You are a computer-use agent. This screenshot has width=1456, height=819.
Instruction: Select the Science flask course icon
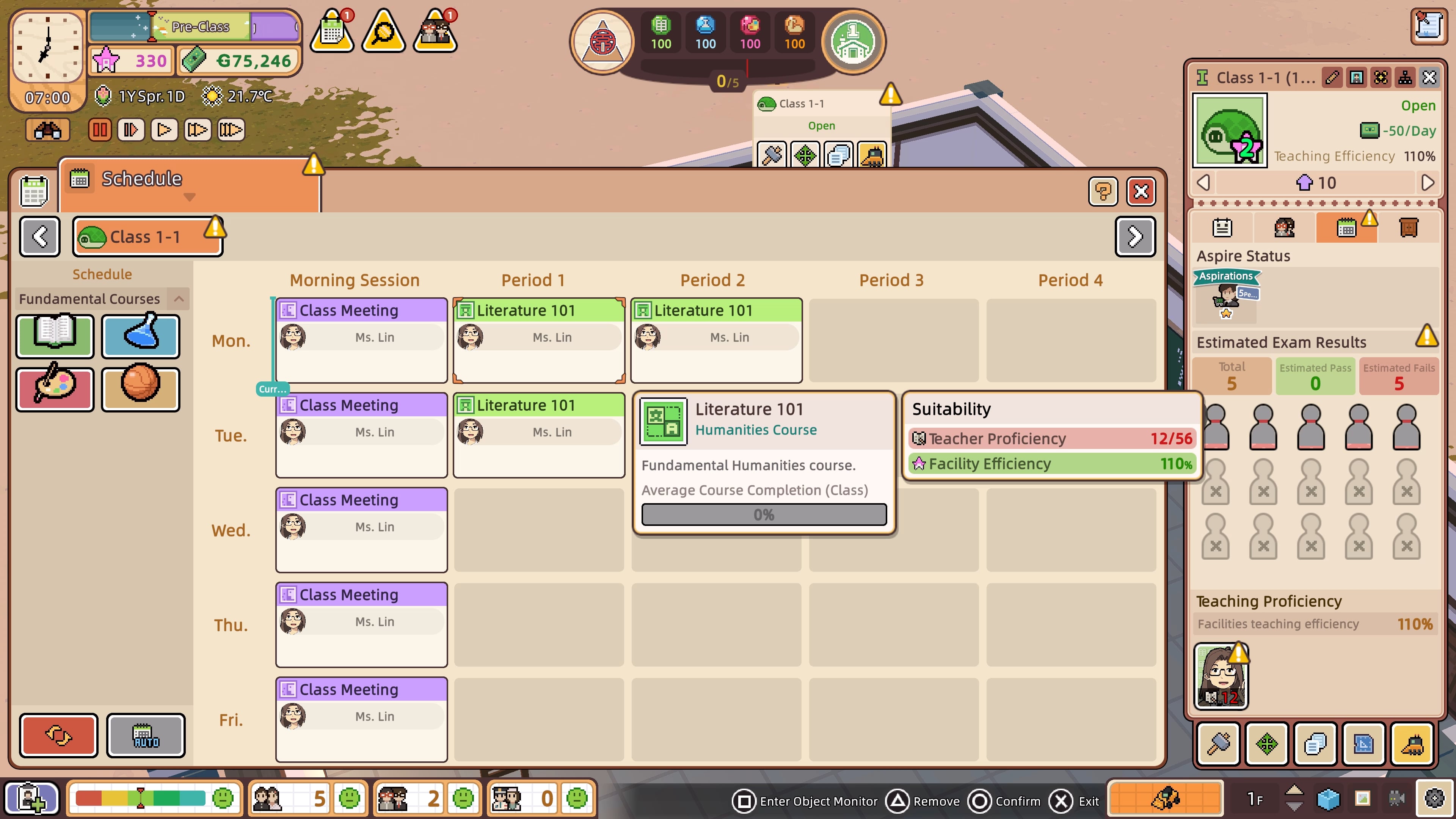pyautogui.click(x=141, y=336)
